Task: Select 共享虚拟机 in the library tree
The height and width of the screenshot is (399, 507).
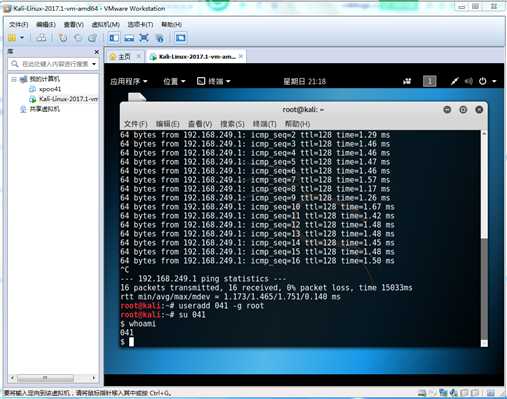Action: coord(45,109)
